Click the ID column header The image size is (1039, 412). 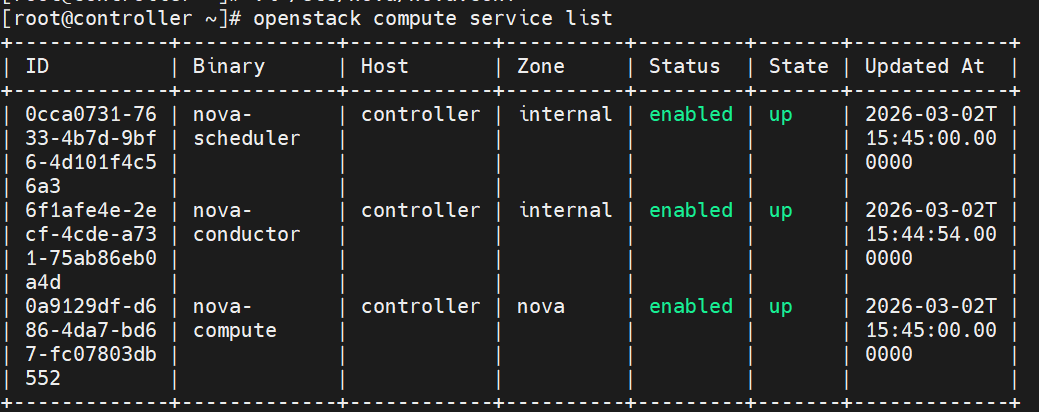pos(37,66)
